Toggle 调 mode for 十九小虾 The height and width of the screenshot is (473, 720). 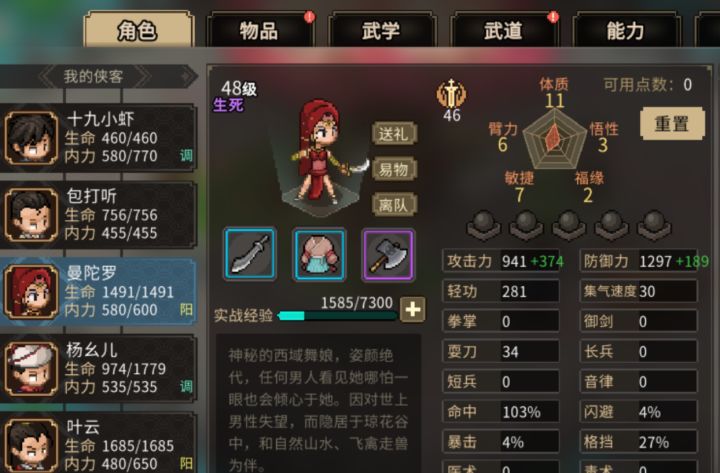tap(186, 156)
